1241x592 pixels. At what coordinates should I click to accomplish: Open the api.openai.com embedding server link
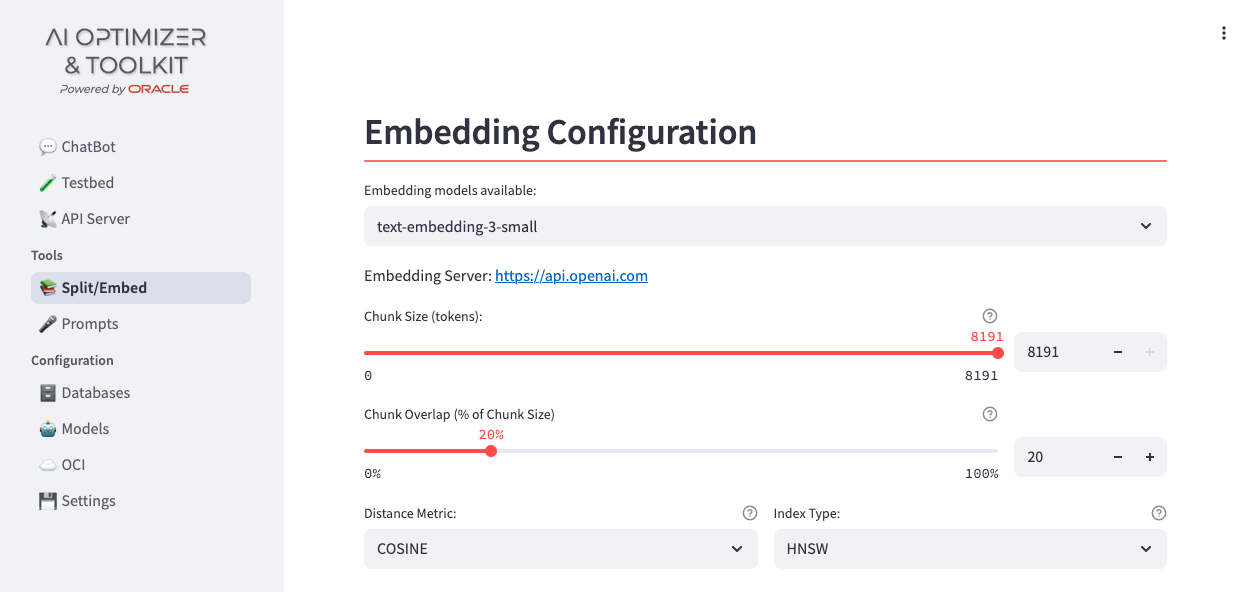[571, 276]
